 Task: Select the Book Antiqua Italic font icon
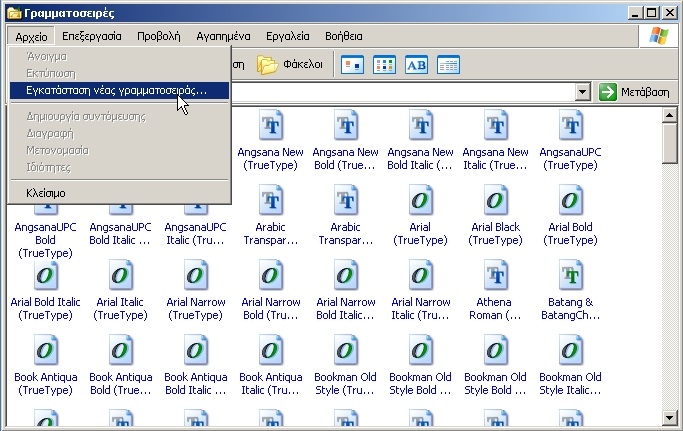pos(270,350)
